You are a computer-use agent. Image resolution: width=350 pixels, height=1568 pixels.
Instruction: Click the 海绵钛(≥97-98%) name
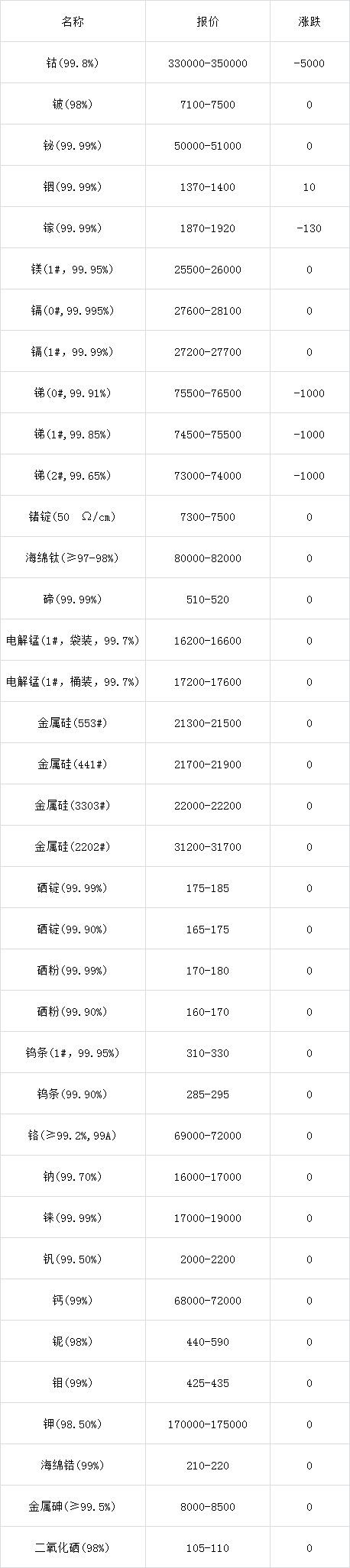pos(73,558)
